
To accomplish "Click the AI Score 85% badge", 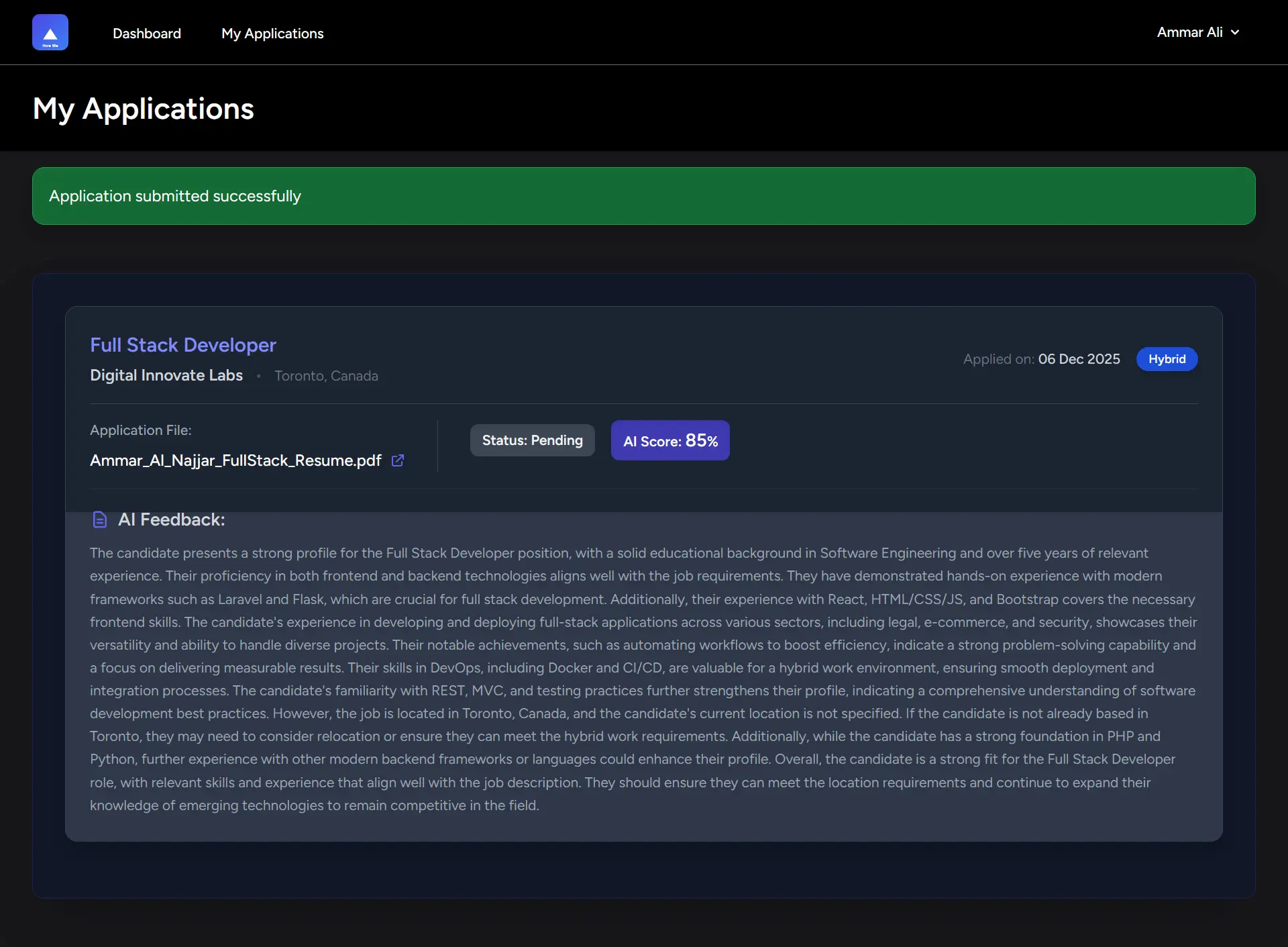I will click(670, 440).
